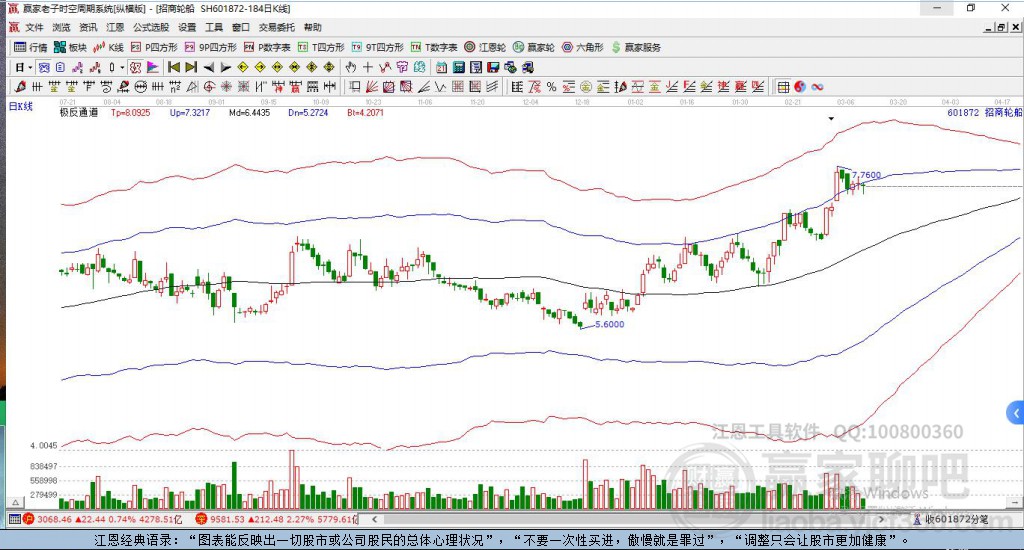Screen dimensions: 1024x550
Task: Click the 5.6000 low price label
Action: (609, 324)
